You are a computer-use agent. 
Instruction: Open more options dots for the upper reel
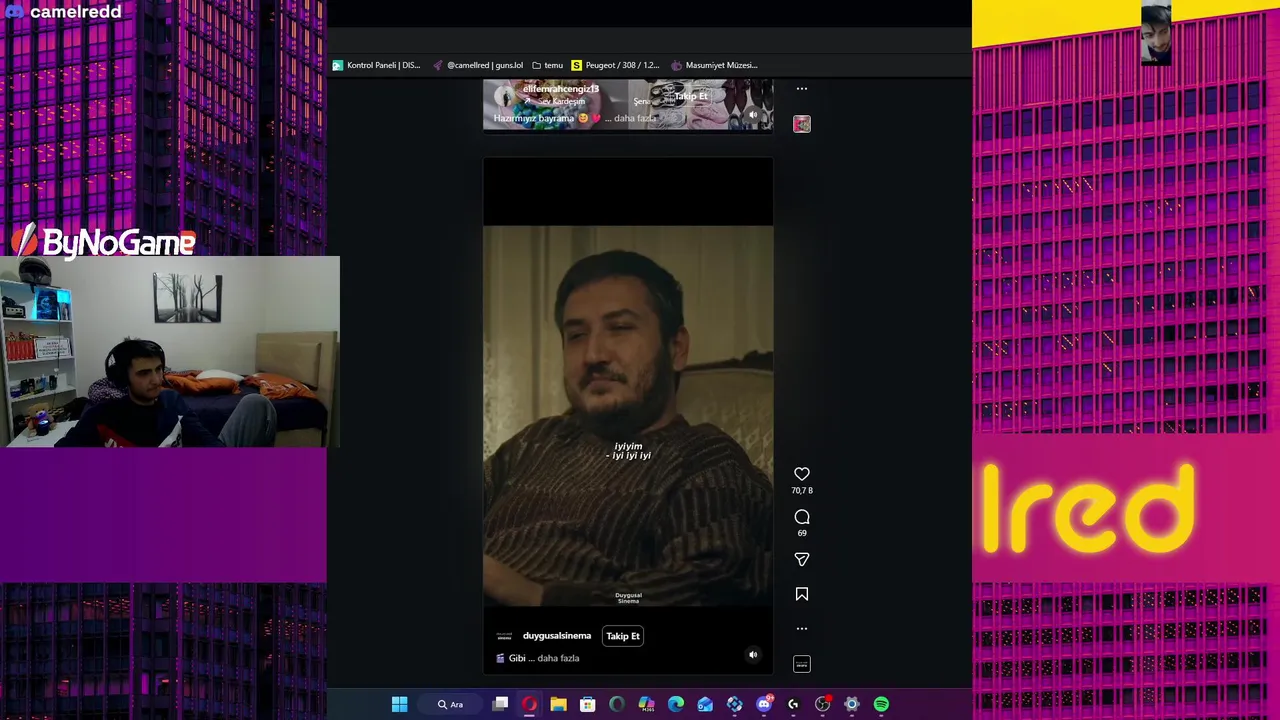tap(801, 89)
